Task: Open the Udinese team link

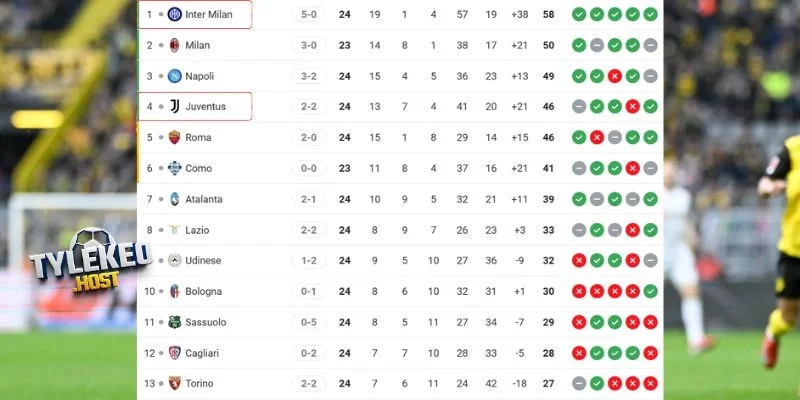Action: [x=203, y=261]
